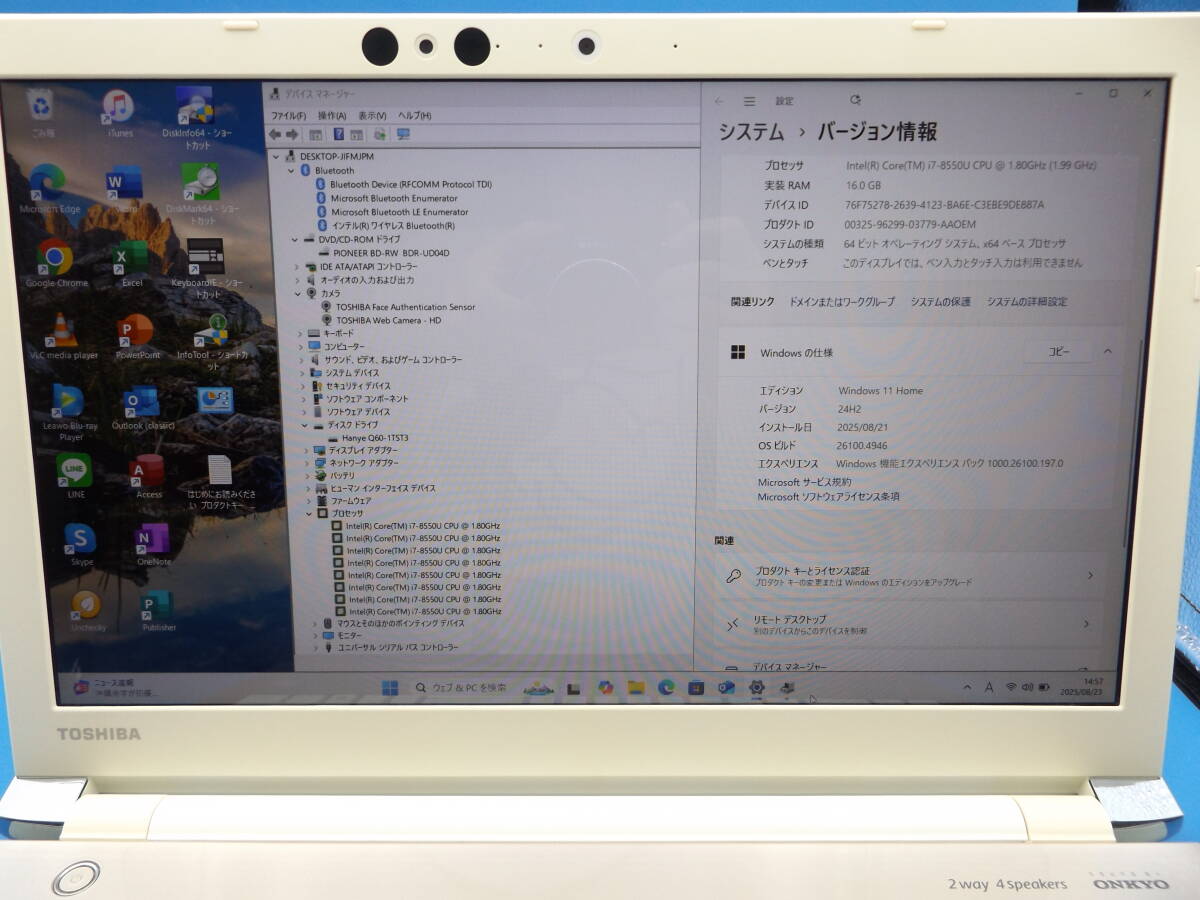Open Microsoft サービス規約 link
1200x900 pixels.
(x=805, y=483)
